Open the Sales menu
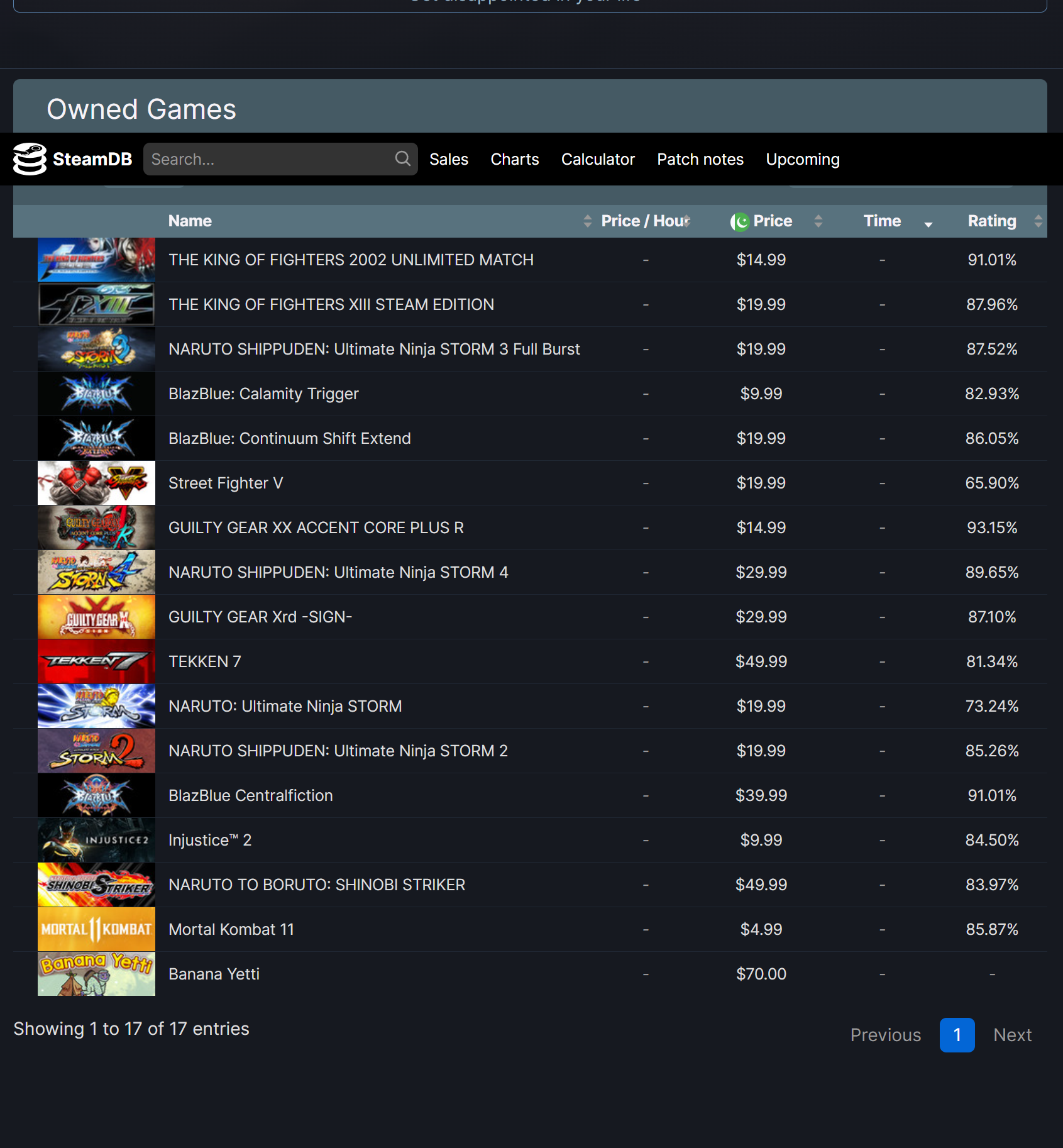The height and width of the screenshot is (1148, 1063). click(x=449, y=159)
